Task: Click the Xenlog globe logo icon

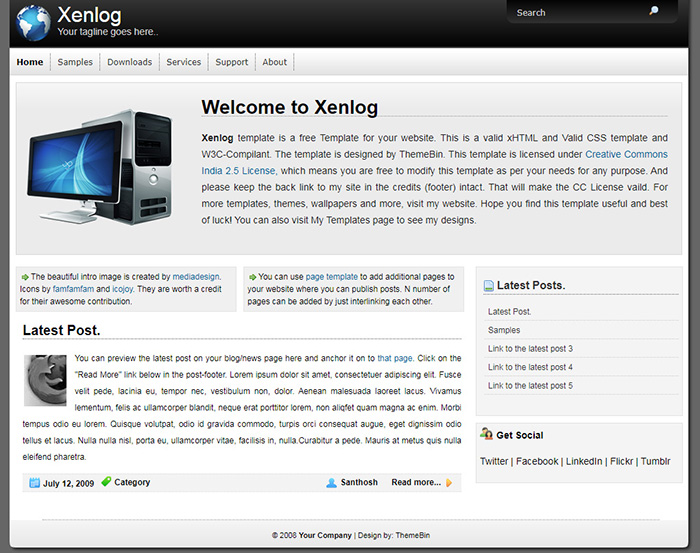Action: pos(33,23)
